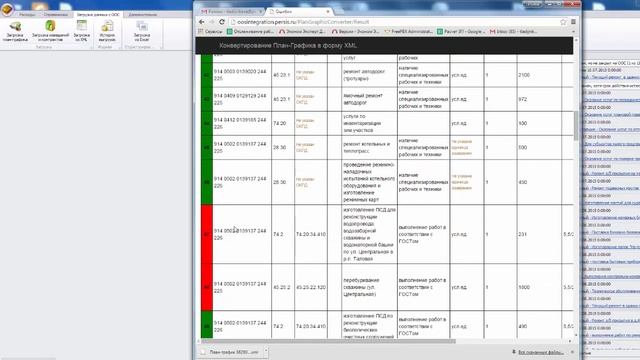640x360 pixels.
Task: Click the '1000' value in the red row
Action: tap(524, 287)
